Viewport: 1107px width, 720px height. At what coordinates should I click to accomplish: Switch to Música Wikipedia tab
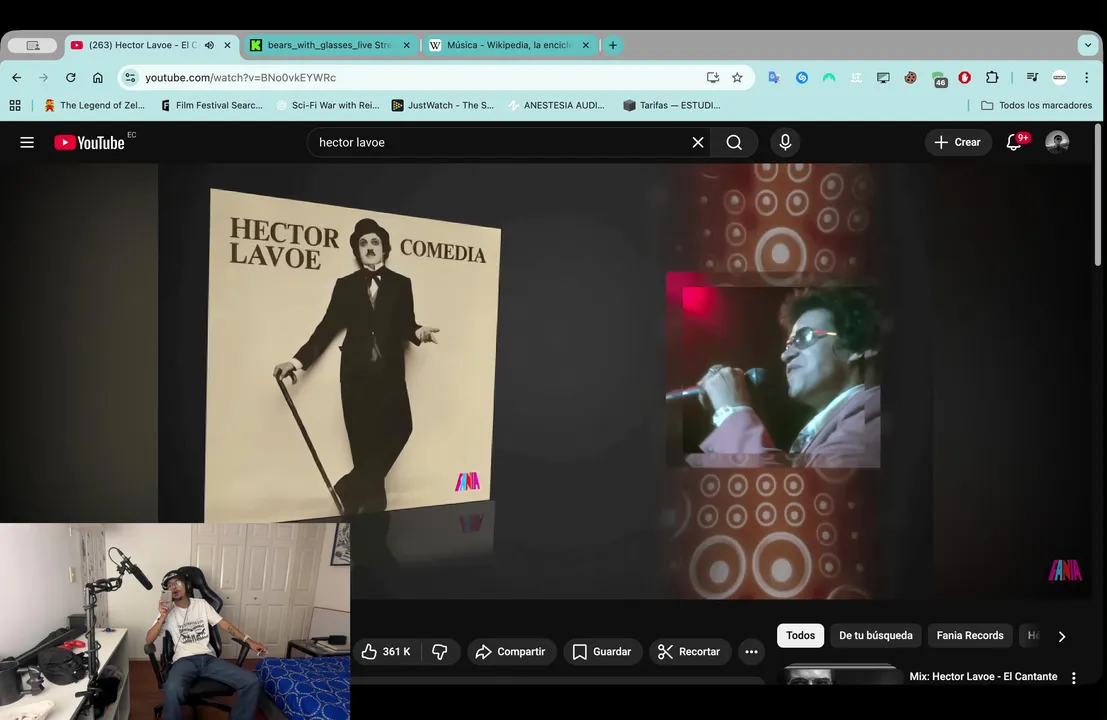click(509, 45)
